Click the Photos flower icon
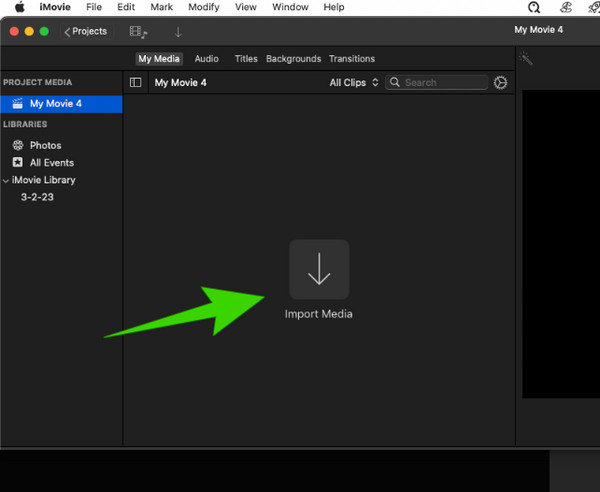The width and height of the screenshot is (600, 492). 18,145
